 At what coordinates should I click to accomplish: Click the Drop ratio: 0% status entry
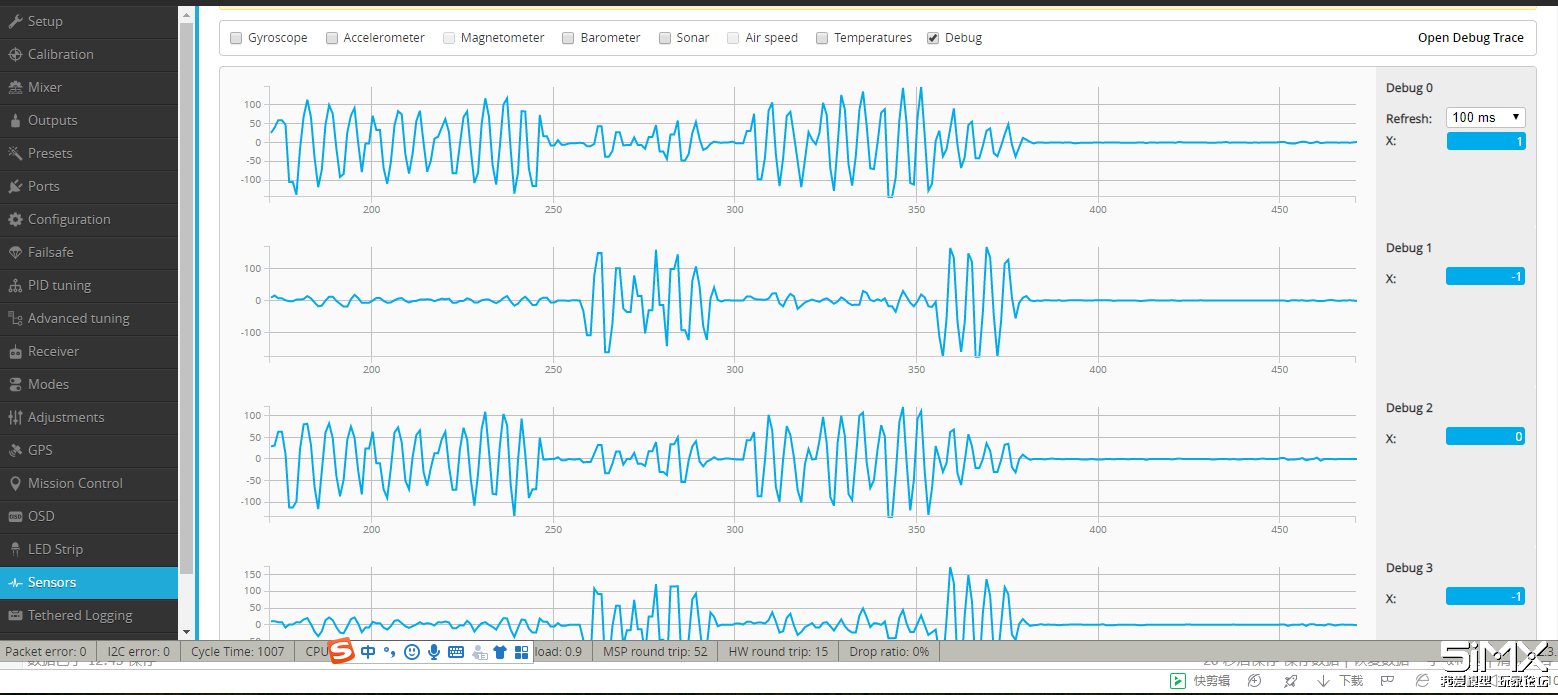pos(889,651)
